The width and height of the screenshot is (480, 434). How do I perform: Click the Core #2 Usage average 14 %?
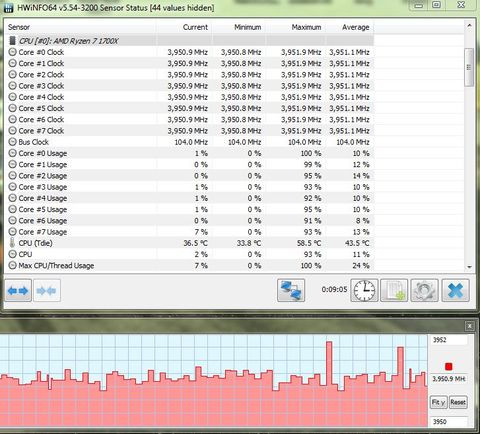click(x=361, y=176)
